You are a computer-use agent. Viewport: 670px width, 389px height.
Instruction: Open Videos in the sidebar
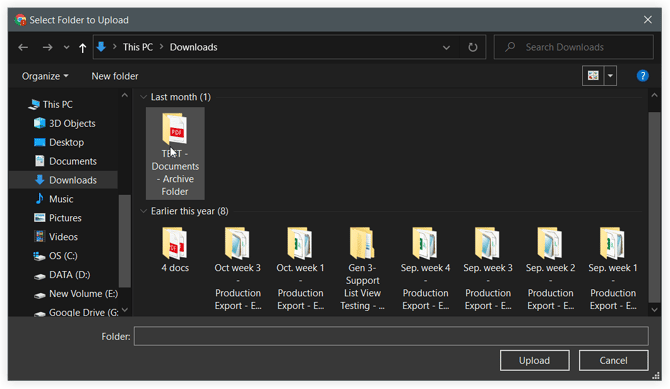56,237
